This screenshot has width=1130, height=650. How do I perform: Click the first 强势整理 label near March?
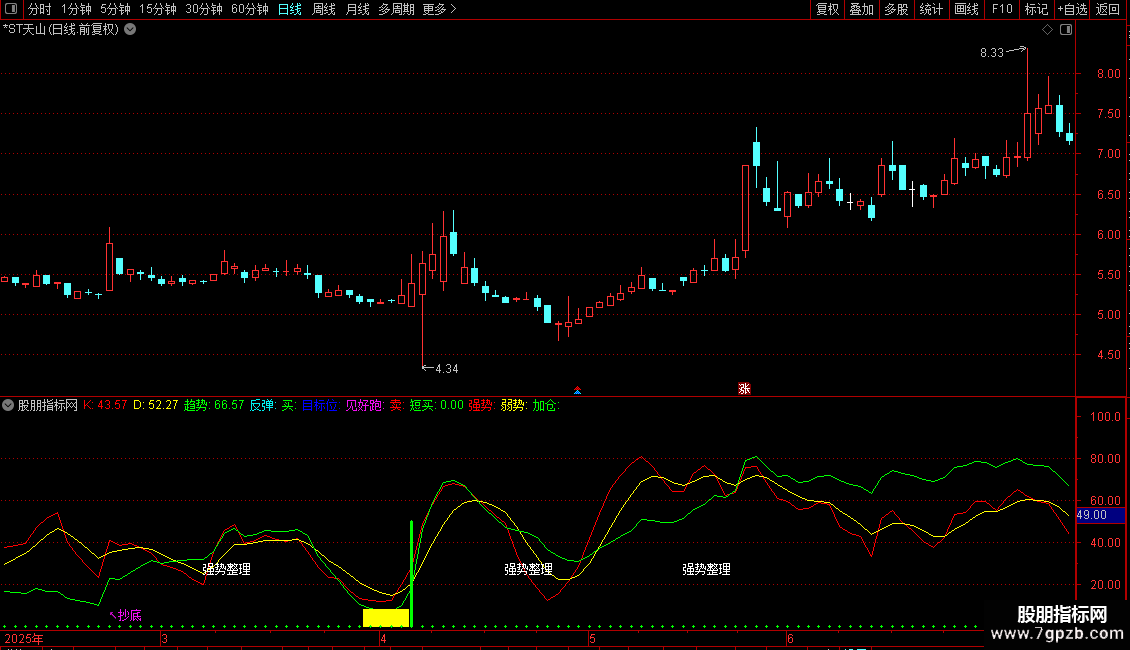tap(226, 569)
